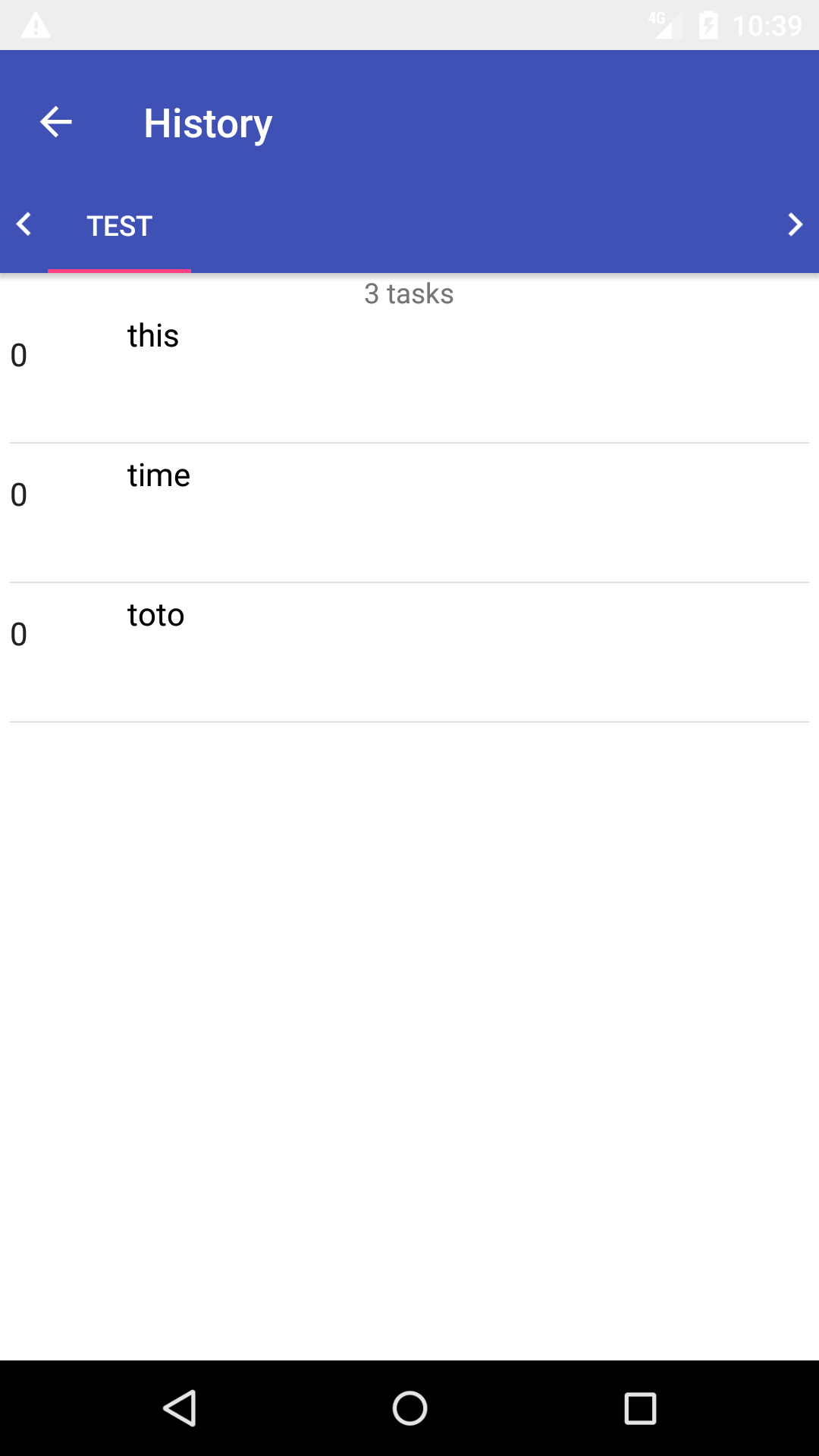This screenshot has width=819, height=1456.
Task: Go to next tab with right chevron
Action: tap(794, 224)
